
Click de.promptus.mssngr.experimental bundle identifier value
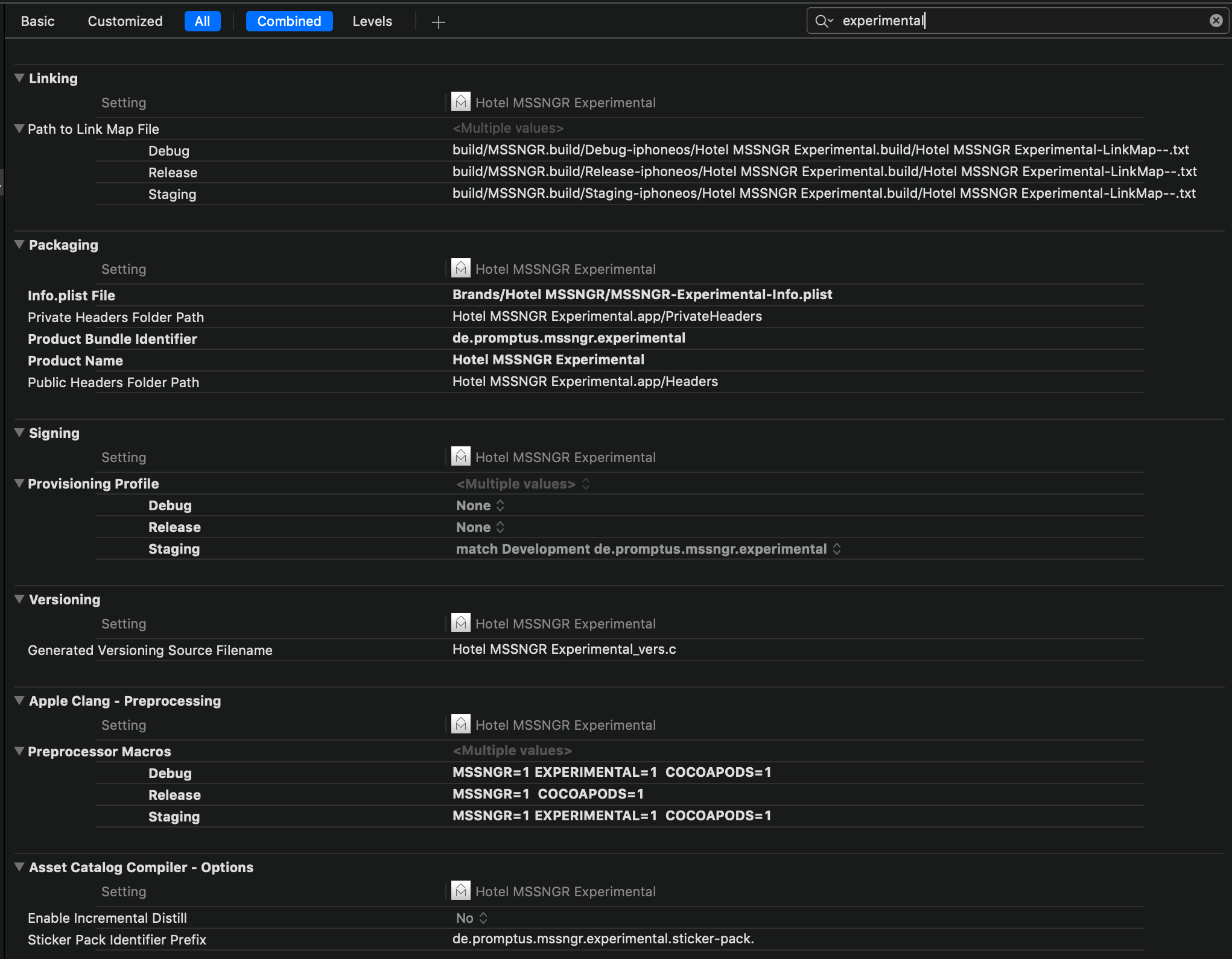569,338
